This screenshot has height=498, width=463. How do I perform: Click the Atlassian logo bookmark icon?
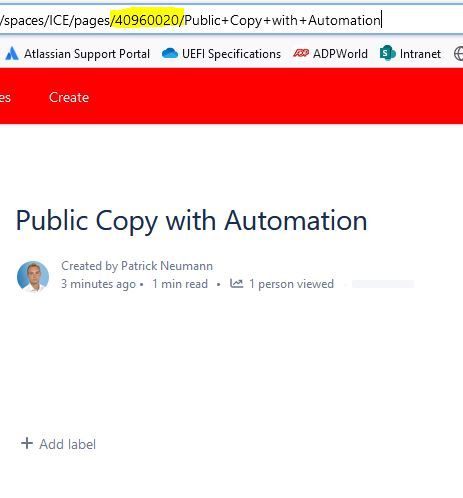[12, 54]
